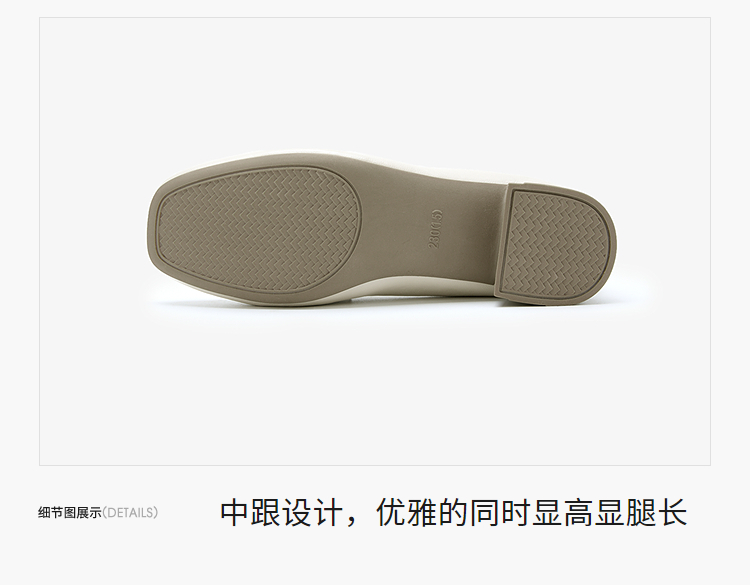This screenshot has height=585, width=750.
Task: Click the forefoot herringbone tread area
Action: [x=257, y=231]
